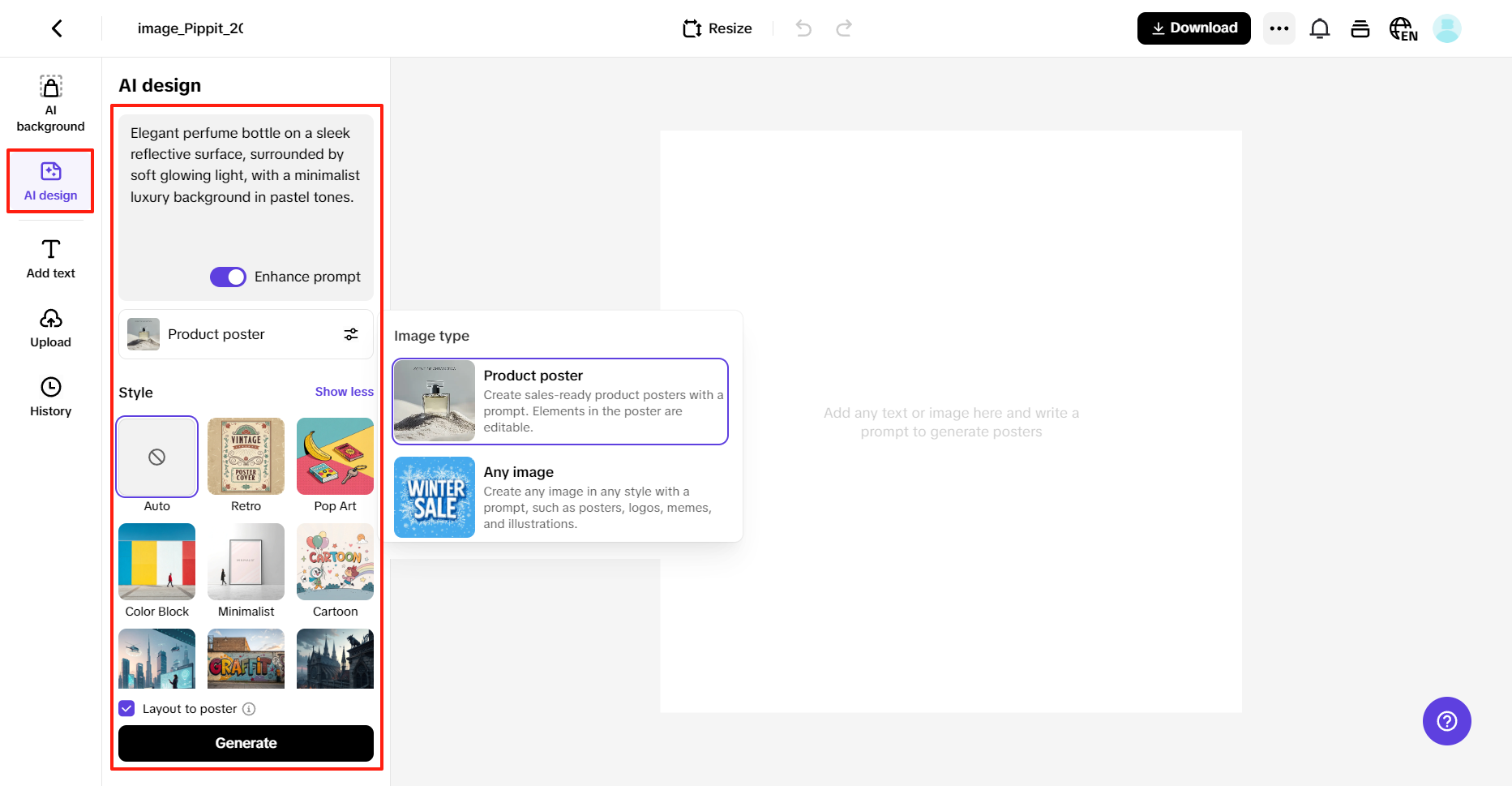Click Resize in the top toolbar
Viewport: 1512px width, 786px height.
(717, 28)
